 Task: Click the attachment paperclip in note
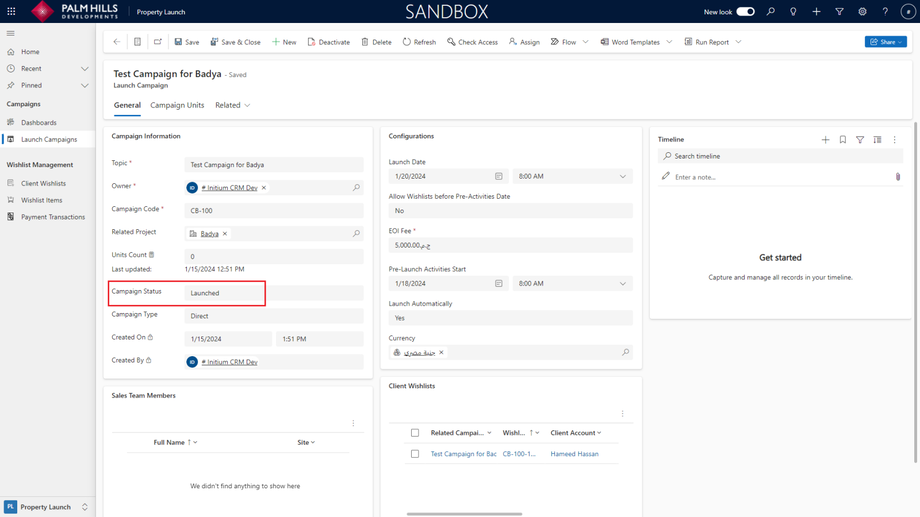point(898,177)
